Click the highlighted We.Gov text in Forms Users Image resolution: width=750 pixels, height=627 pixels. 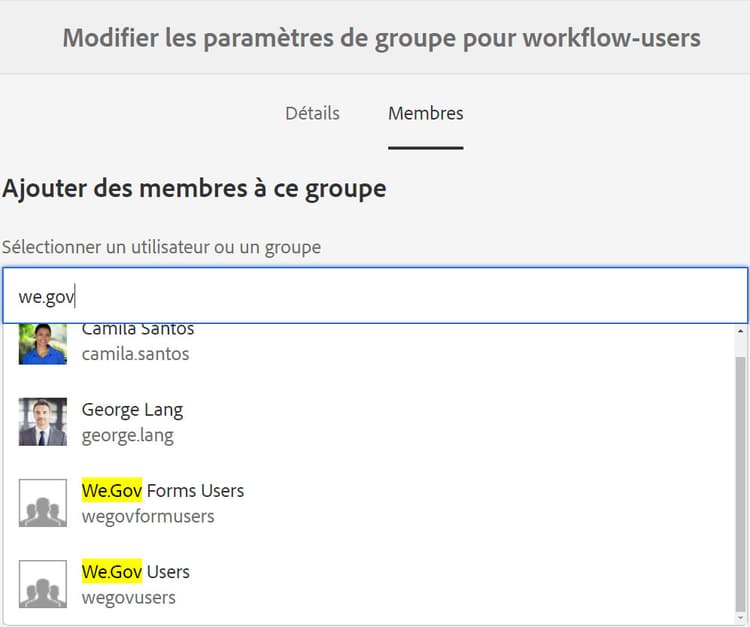(112, 490)
